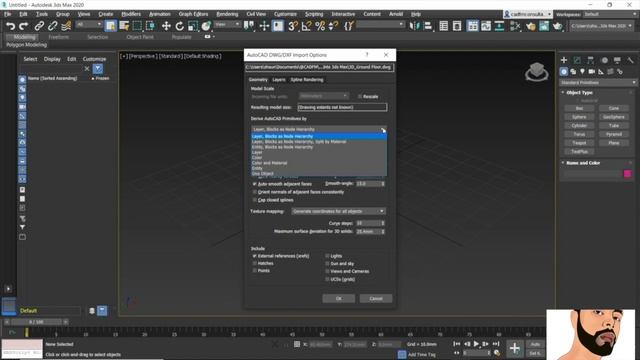The width and height of the screenshot is (640, 360).
Task: Choose 'One Object' in derive list
Action: coord(319,173)
